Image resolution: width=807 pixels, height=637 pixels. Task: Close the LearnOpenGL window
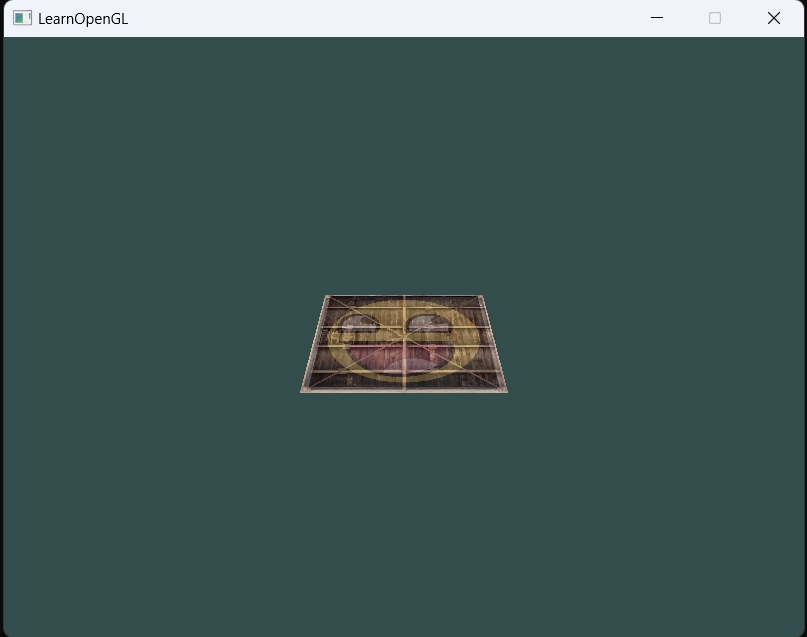coord(774,18)
